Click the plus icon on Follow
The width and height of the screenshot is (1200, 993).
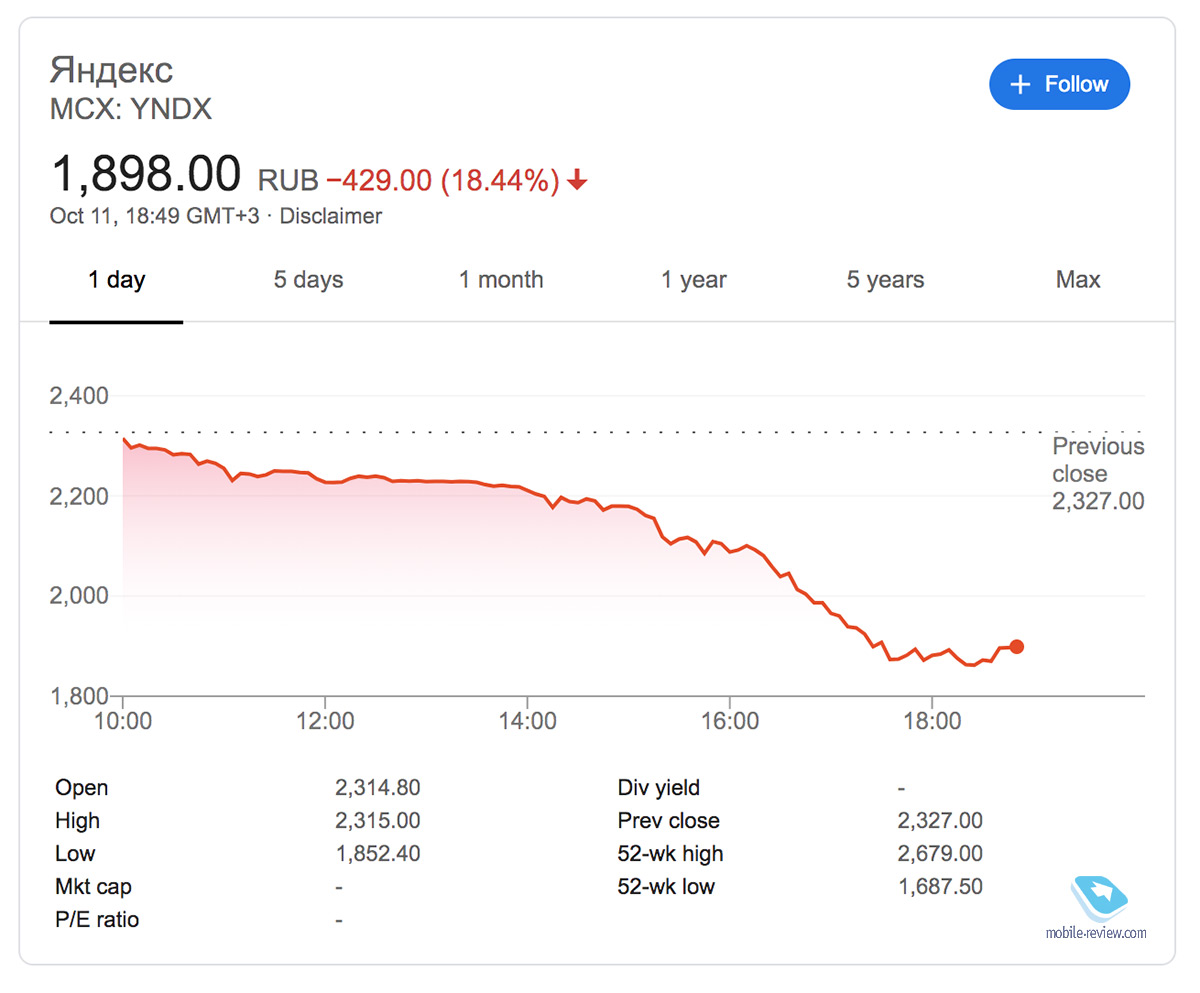pos(1020,85)
